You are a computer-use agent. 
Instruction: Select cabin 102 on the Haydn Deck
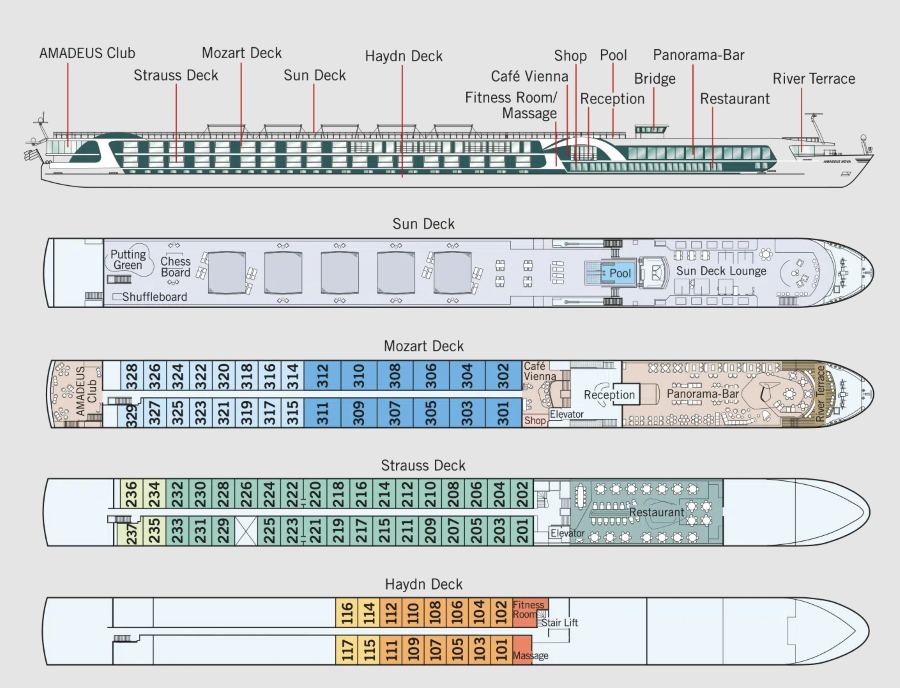tap(501, 612)
